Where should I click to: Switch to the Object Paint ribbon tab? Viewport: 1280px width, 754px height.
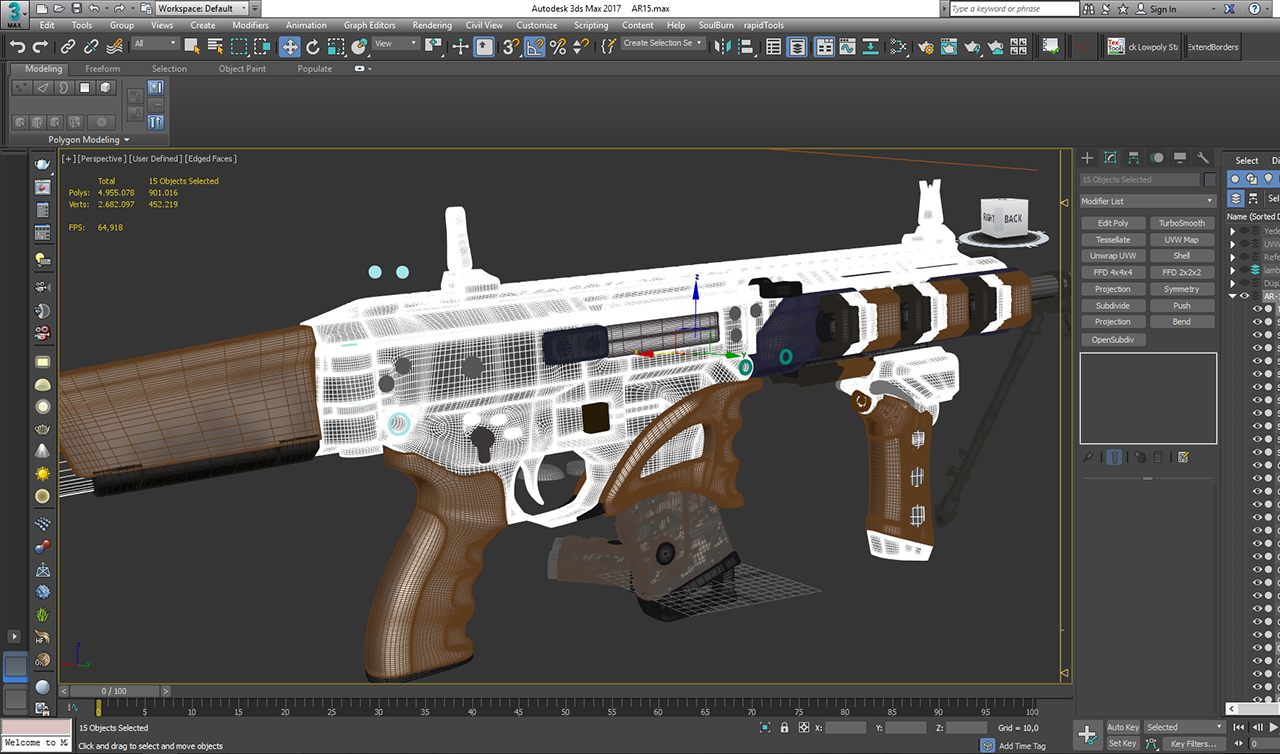[242, 69]
